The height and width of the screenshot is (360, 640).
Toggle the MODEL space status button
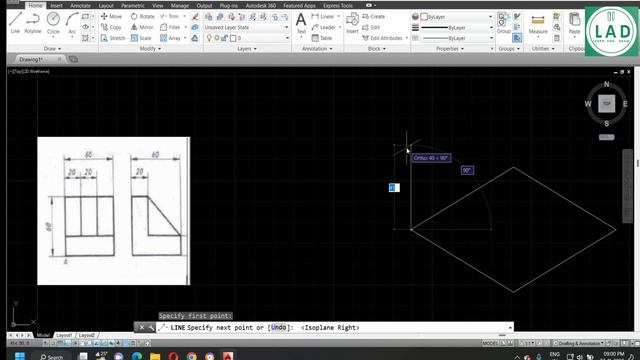490,343
